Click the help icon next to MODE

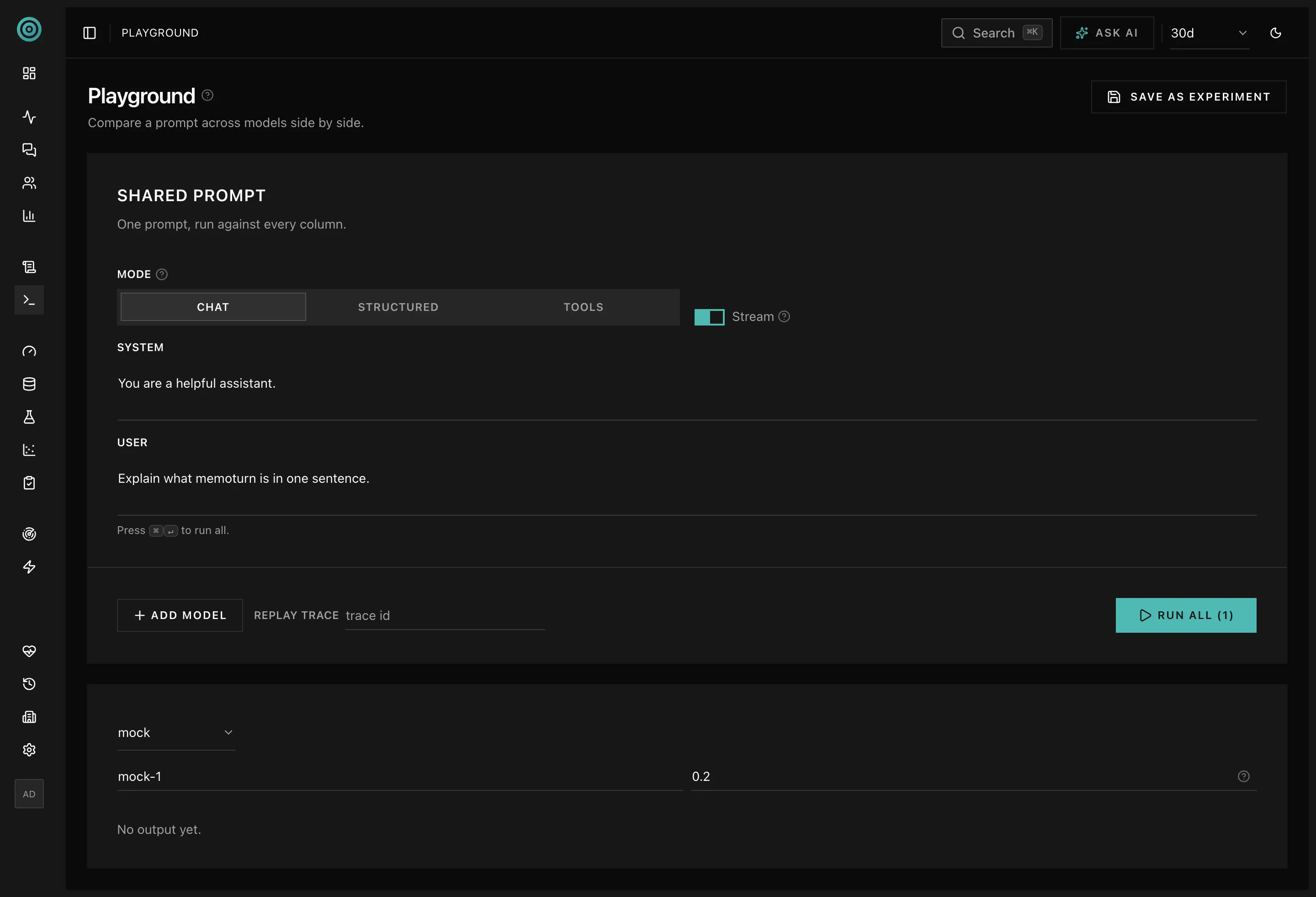(x=162, y=274)
